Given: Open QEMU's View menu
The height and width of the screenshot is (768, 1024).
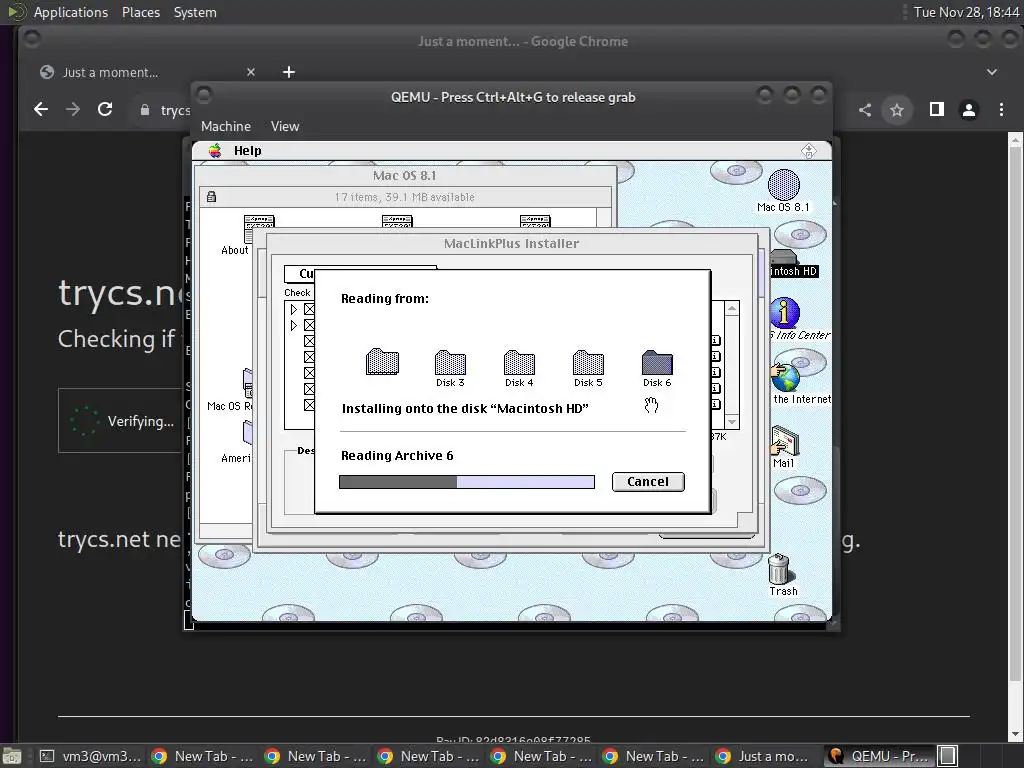Looking at the screenshot, I should point(285,126).
